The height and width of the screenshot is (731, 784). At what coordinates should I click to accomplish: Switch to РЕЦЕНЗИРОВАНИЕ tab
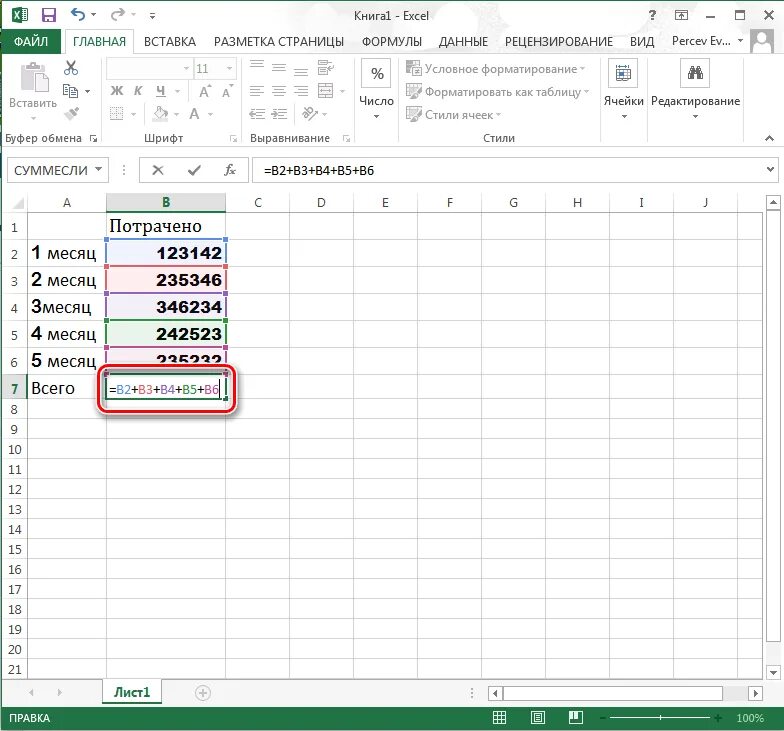[x=558, y=42]
